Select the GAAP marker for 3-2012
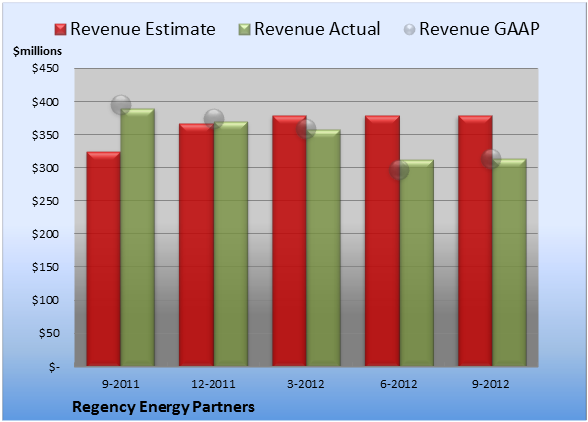The width and height of the screenshot is (588, 422). tap(306, 129)
